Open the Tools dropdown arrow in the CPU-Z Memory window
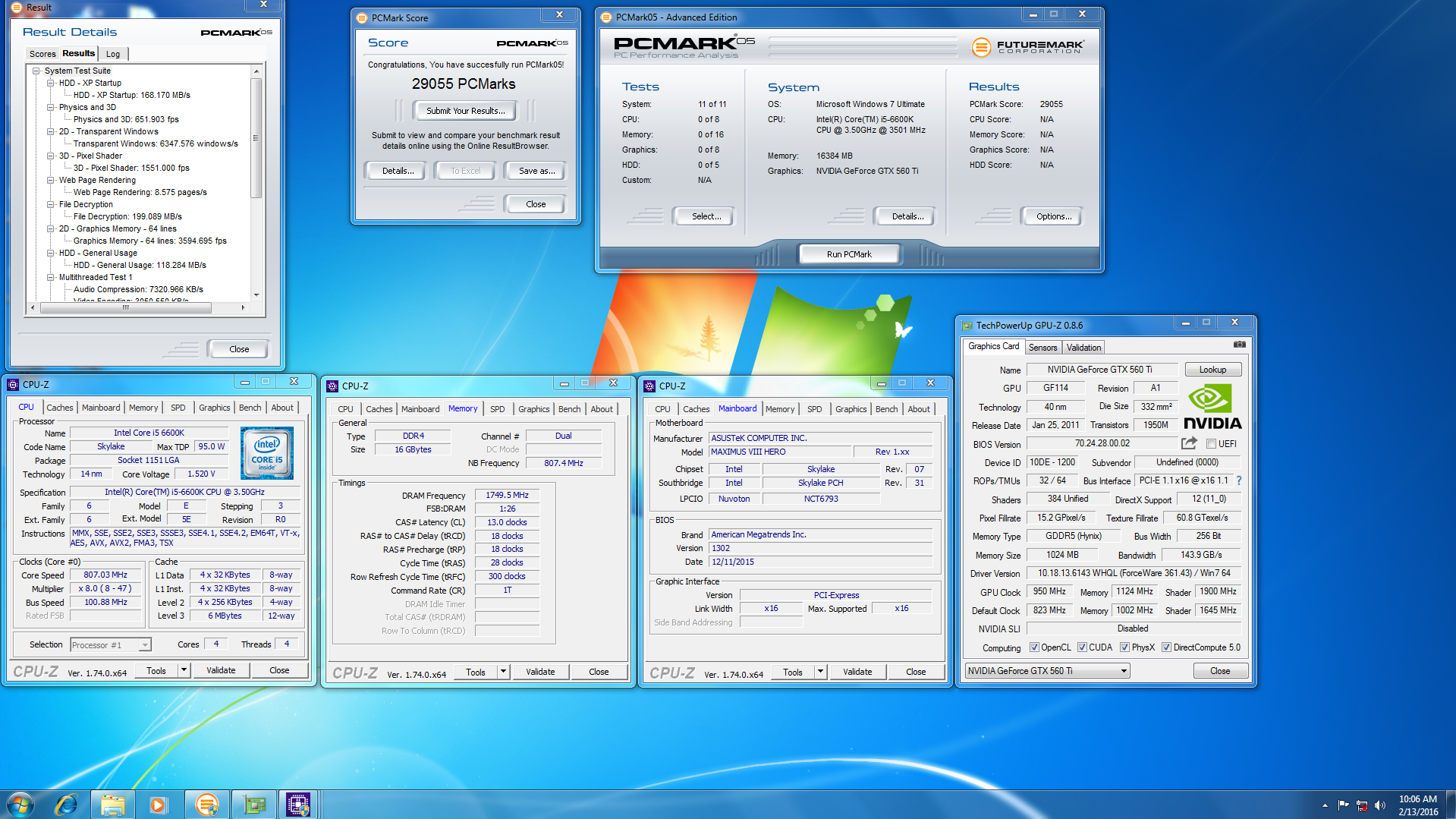The height and width of the screenshot is (819, 1456). pyautogui.click(x=502, y=672)
